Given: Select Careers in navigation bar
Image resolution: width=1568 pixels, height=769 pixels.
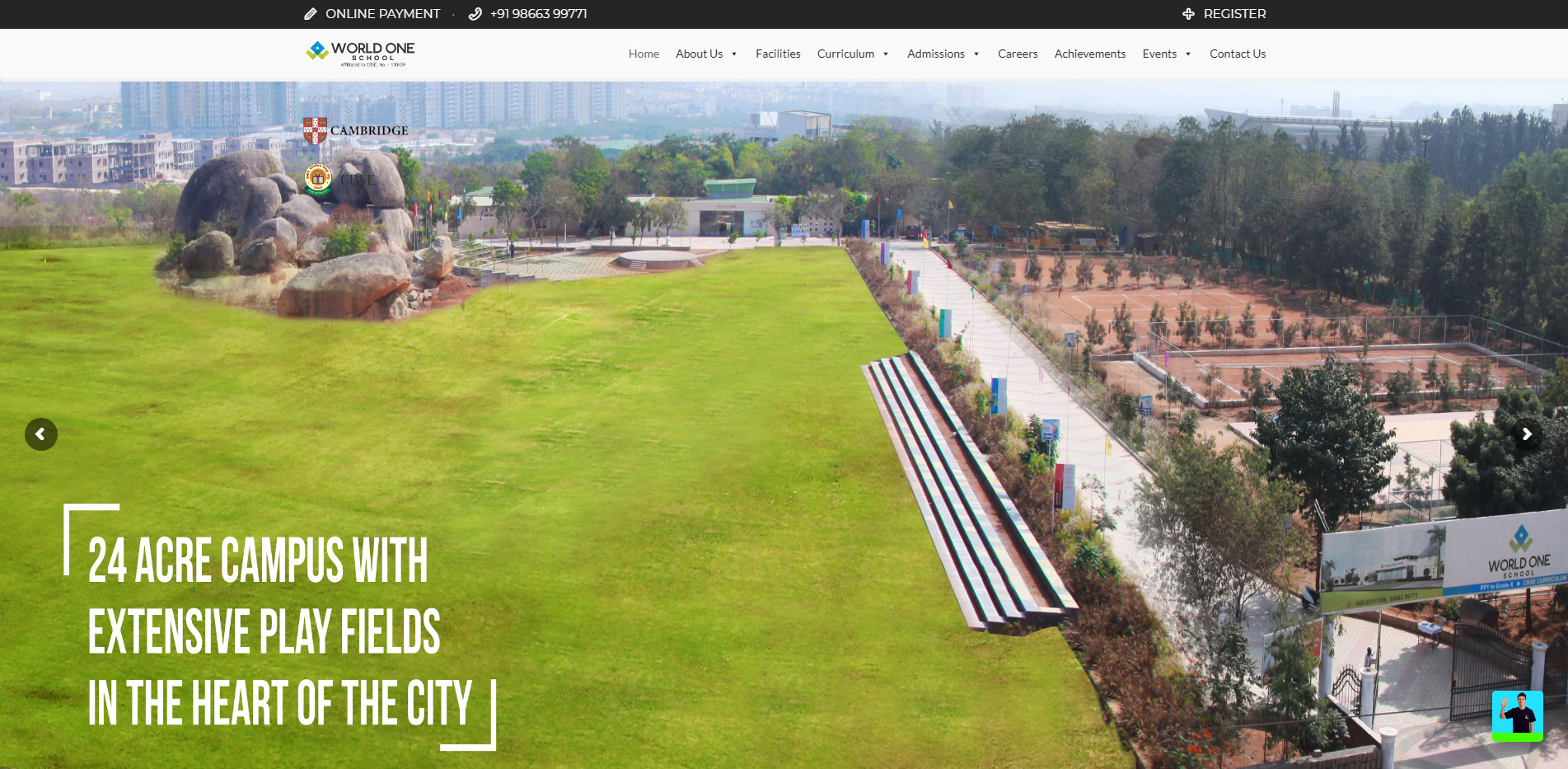Looking at the screenshot, I should click(1018, 54).
